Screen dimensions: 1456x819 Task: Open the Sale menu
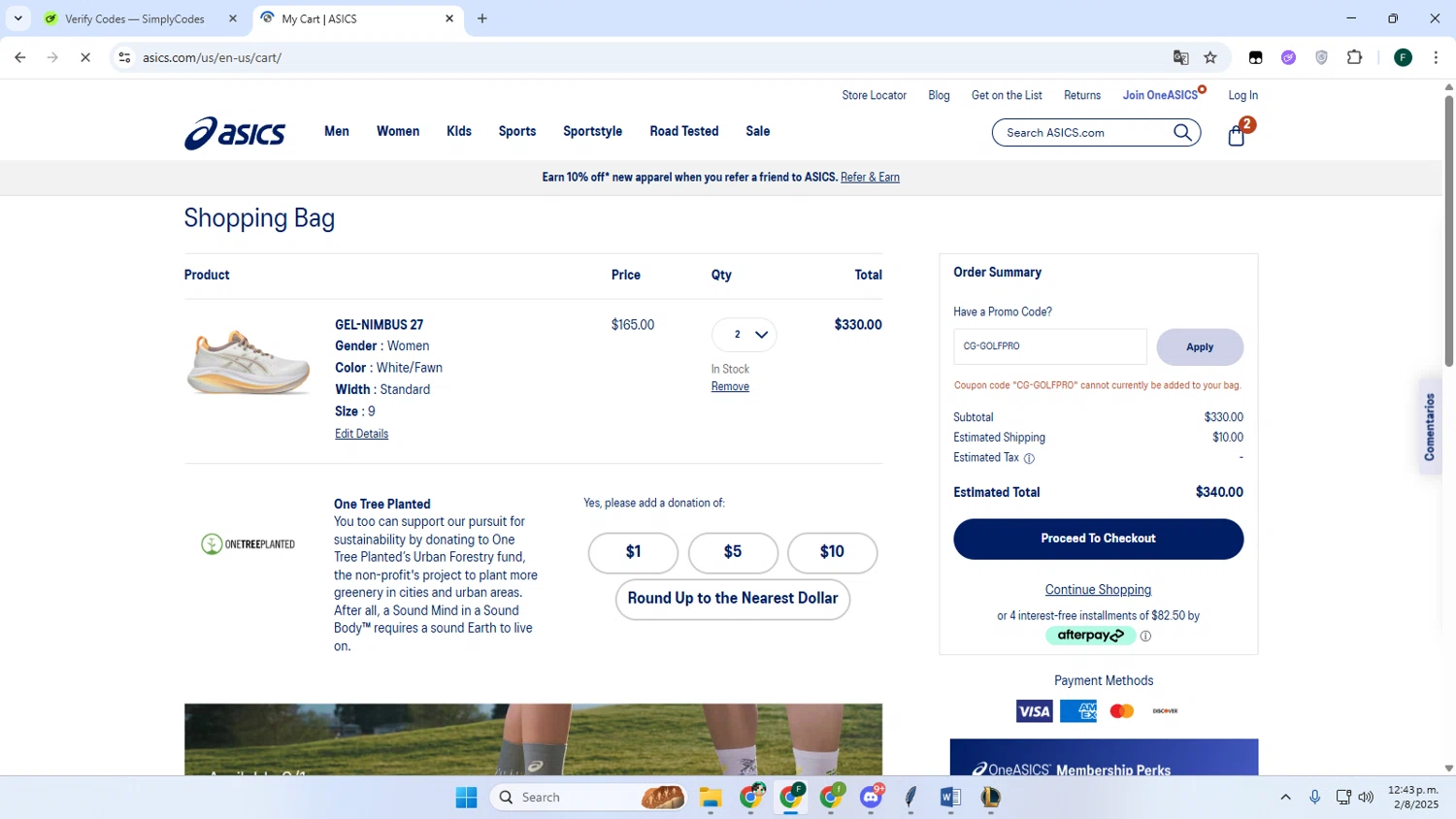pos(758,131)
